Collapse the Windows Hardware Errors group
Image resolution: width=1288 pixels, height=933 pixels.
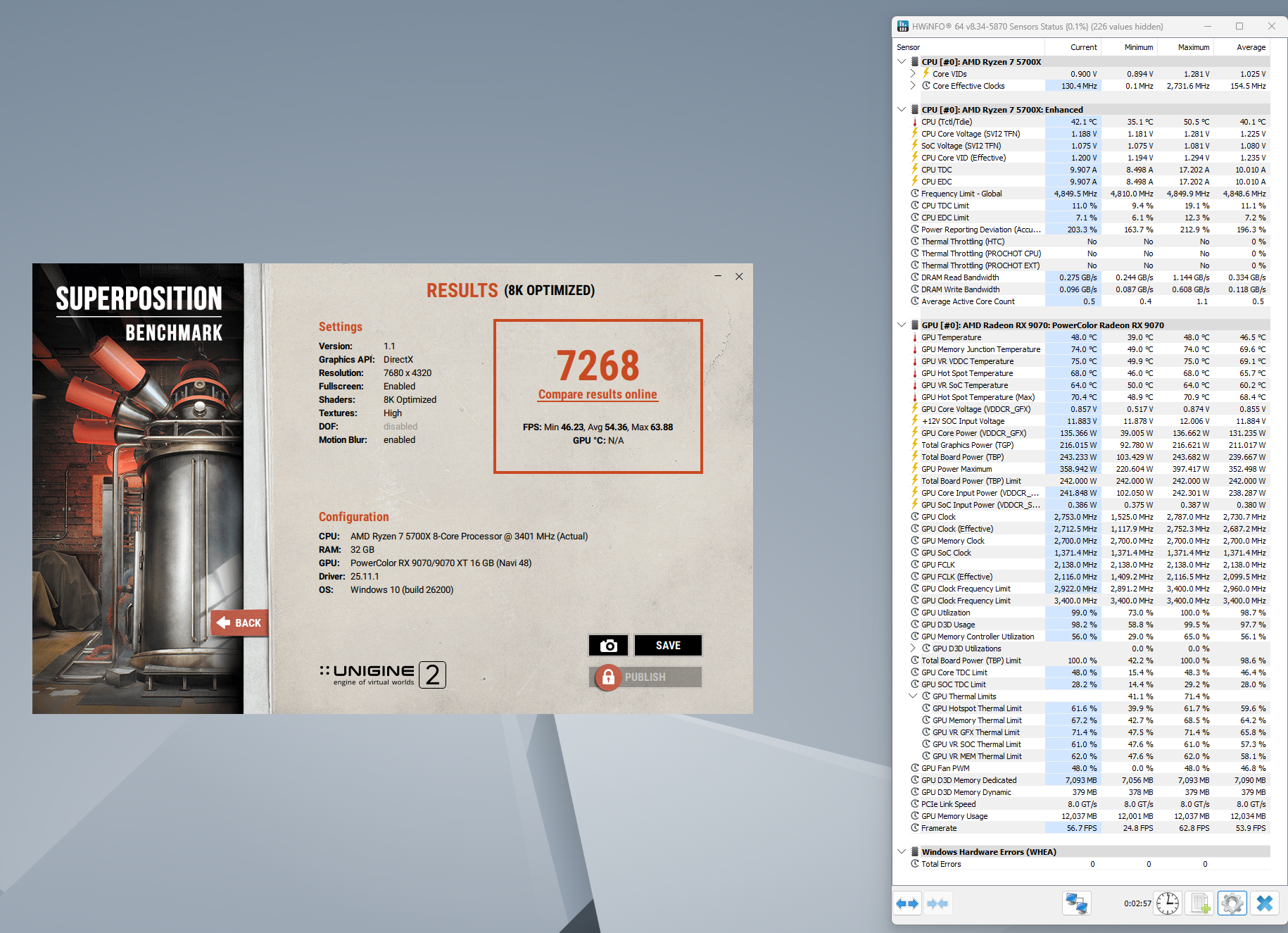point(902,852)
